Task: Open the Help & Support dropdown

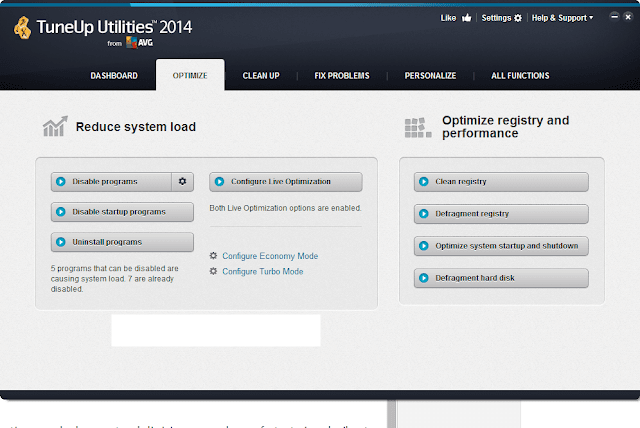Action: click(562, 18)
